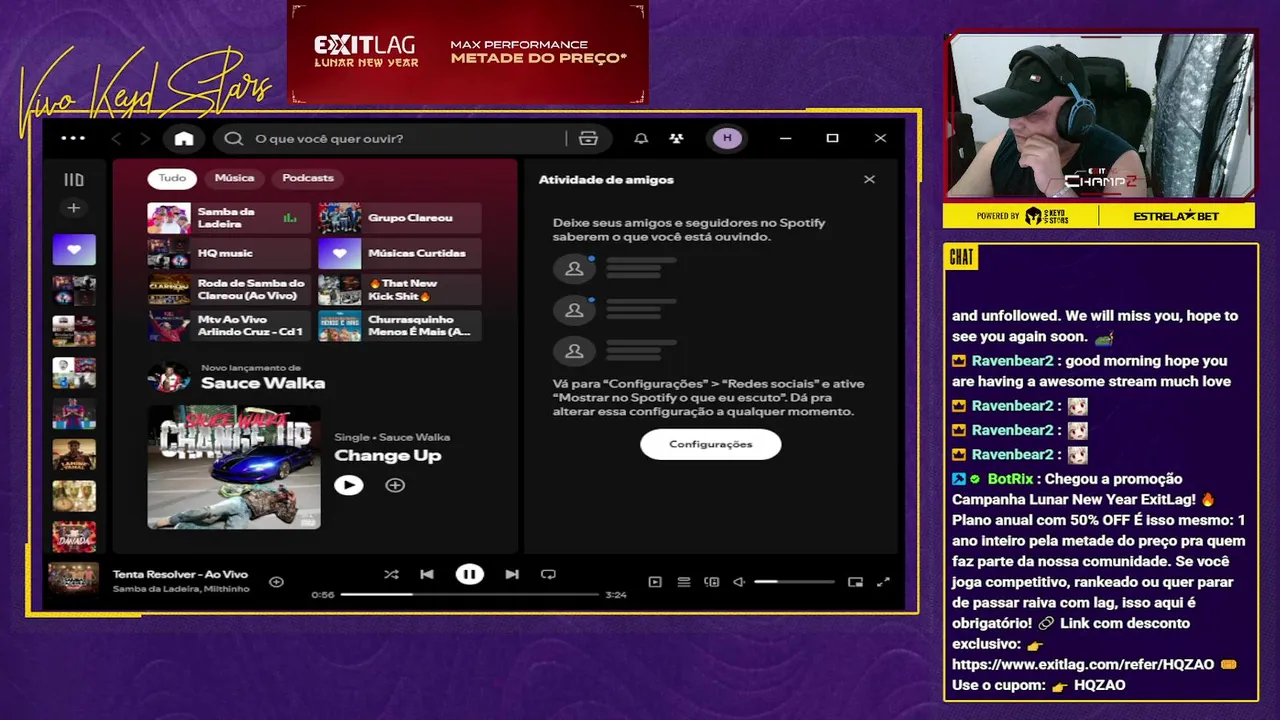This screenshot has width=1280, height=720.
Task: Open the 'Churrasquinho Menos É Mais' card
Action: pos(399,326)
